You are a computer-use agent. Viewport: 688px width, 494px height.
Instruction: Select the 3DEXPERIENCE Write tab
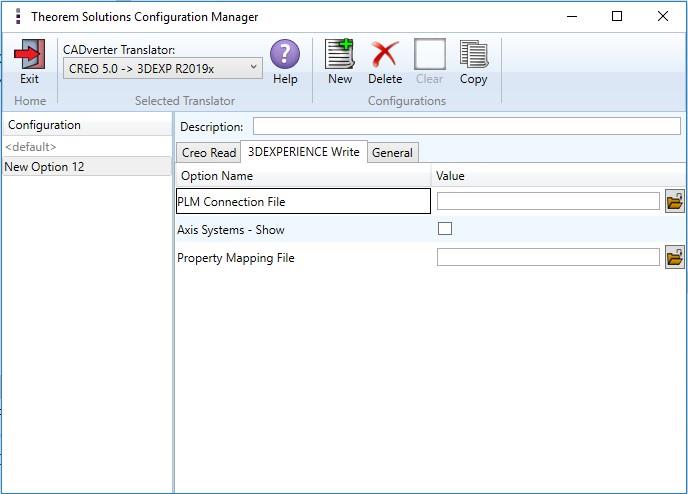click(304, 152)
